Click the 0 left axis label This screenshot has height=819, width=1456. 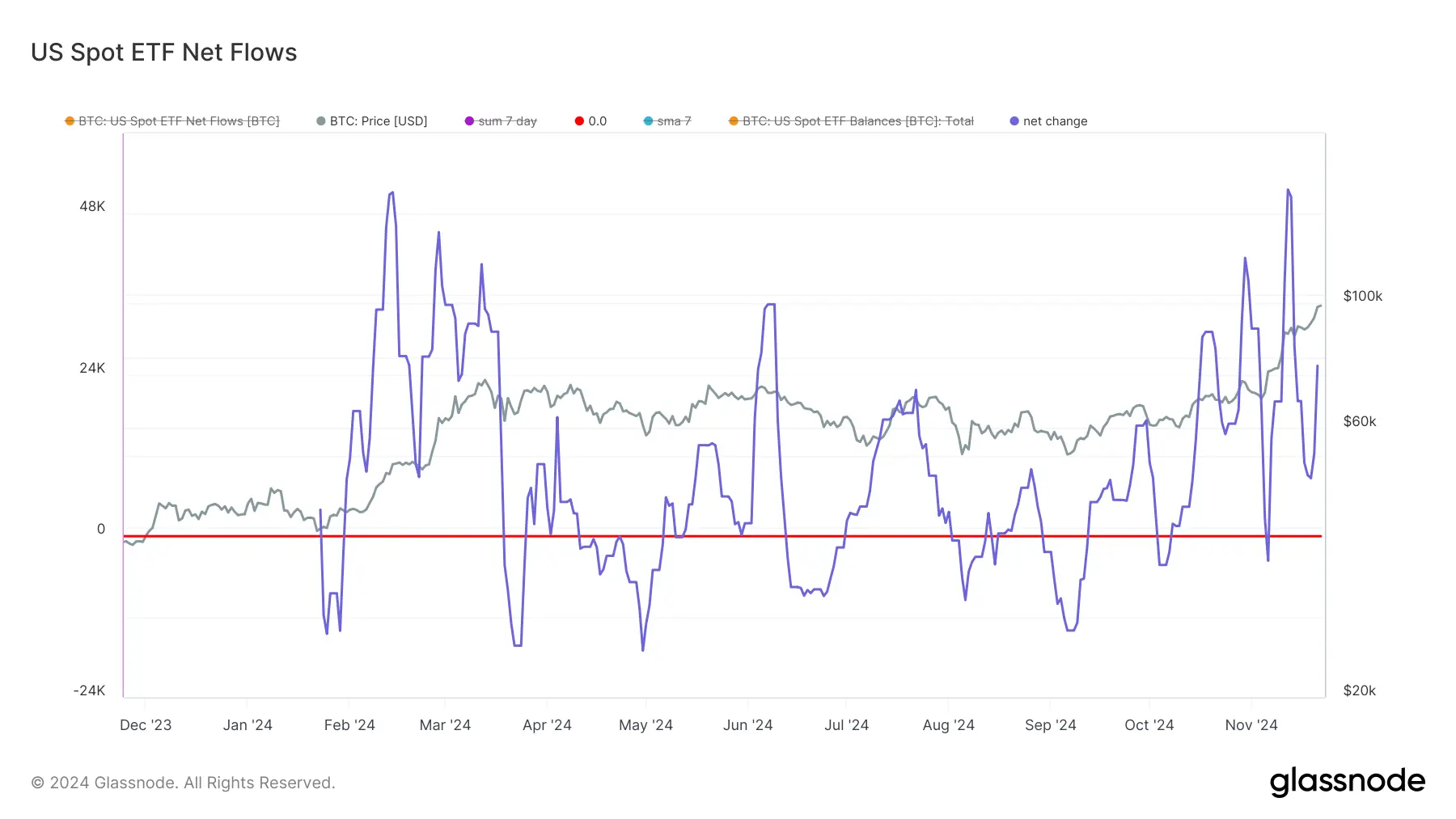pyautogui.click(x=101, y=529)
